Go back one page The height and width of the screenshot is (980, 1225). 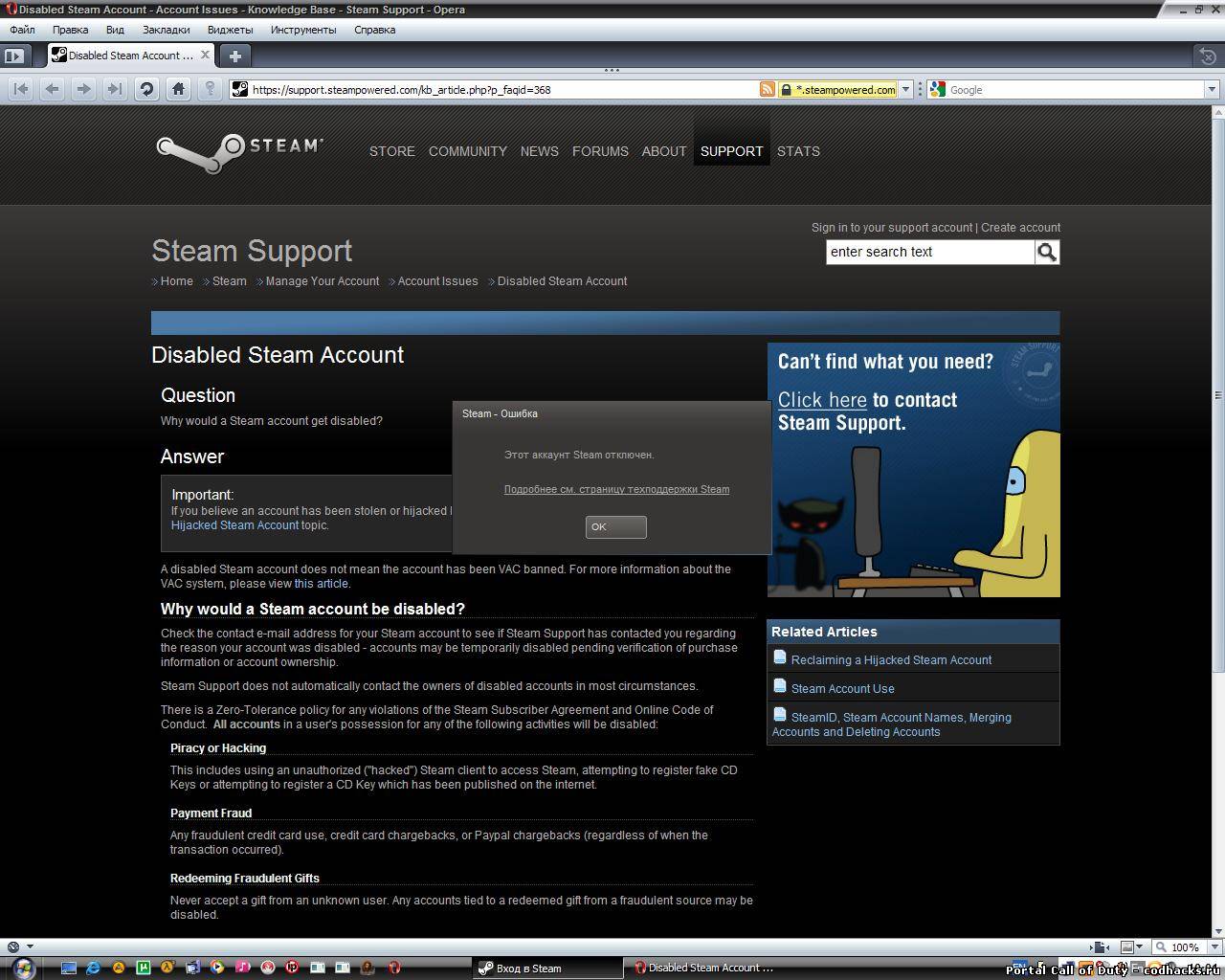coord(53,89)
